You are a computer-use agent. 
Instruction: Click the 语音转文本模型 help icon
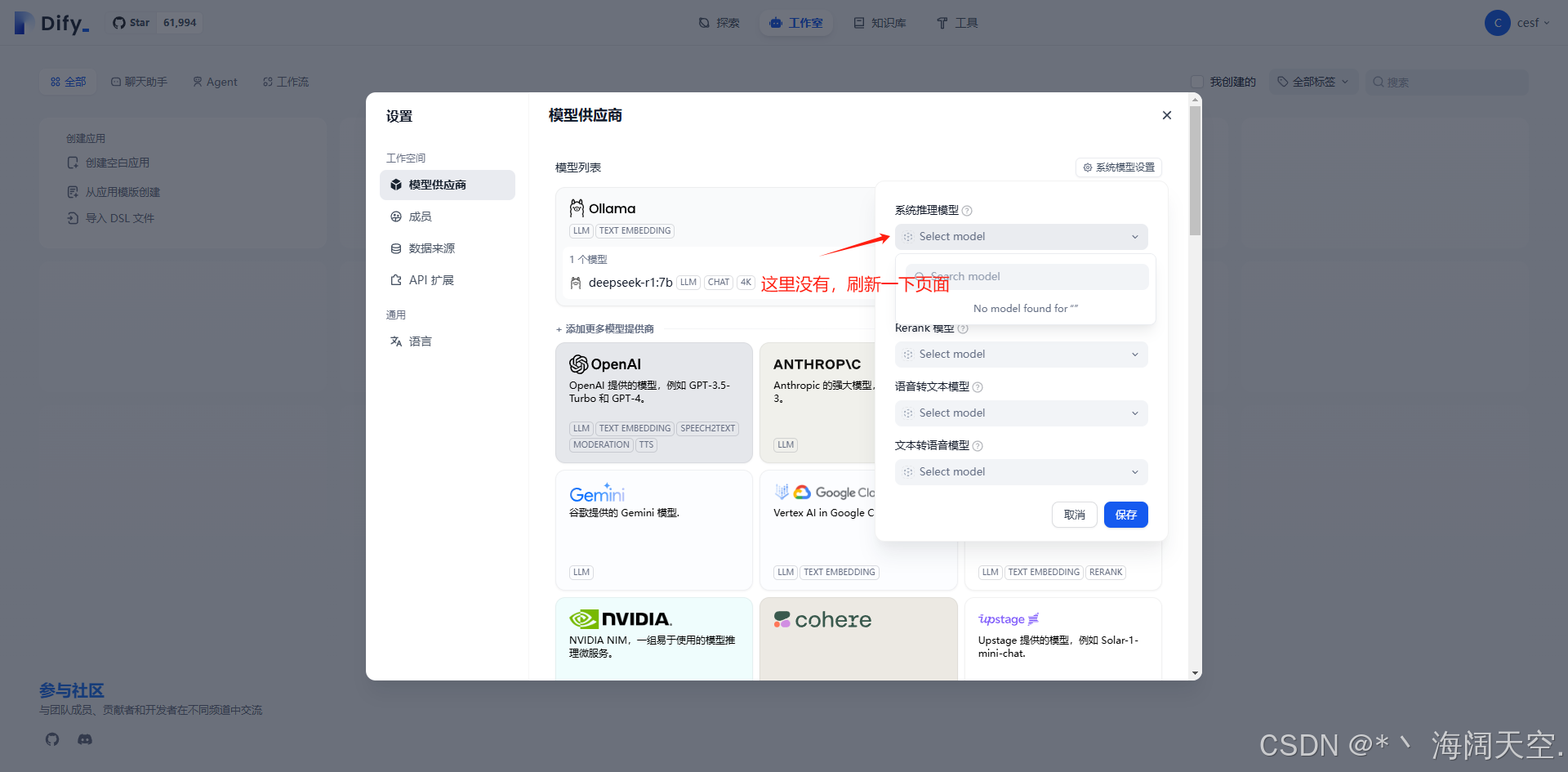click(x=978, y=387)
